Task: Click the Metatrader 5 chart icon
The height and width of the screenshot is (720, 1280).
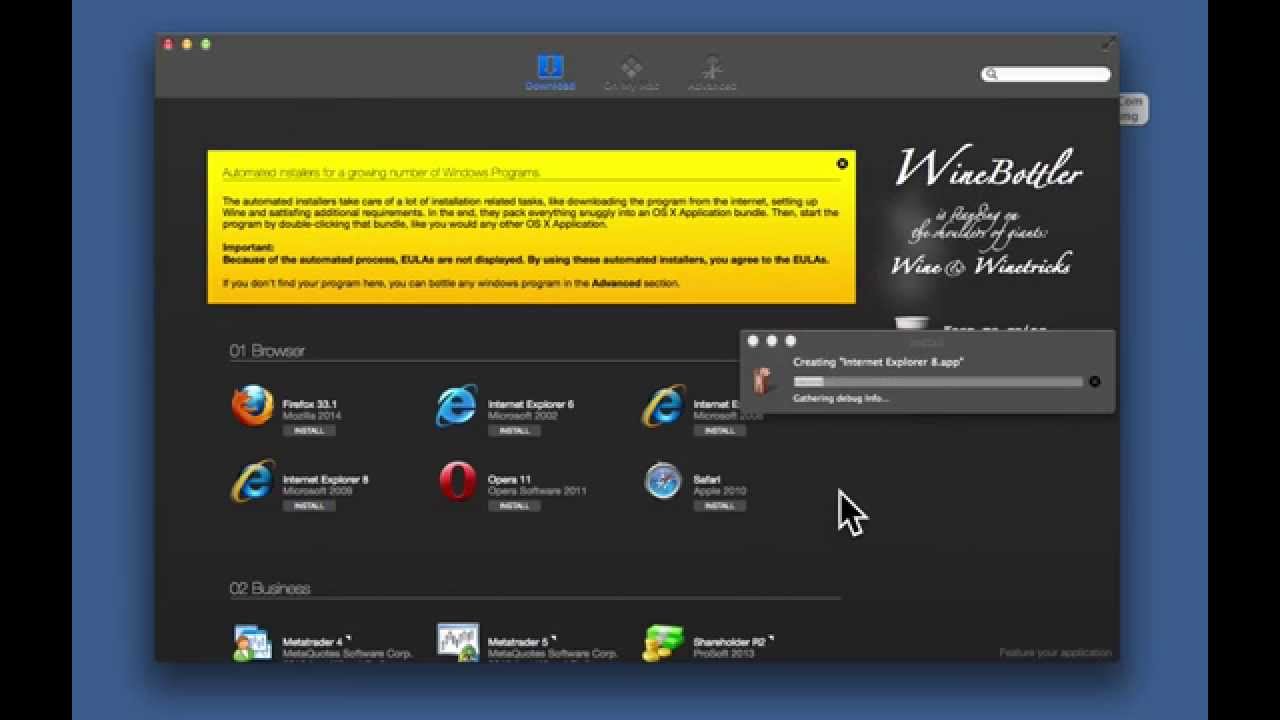Action: (458, 642)
